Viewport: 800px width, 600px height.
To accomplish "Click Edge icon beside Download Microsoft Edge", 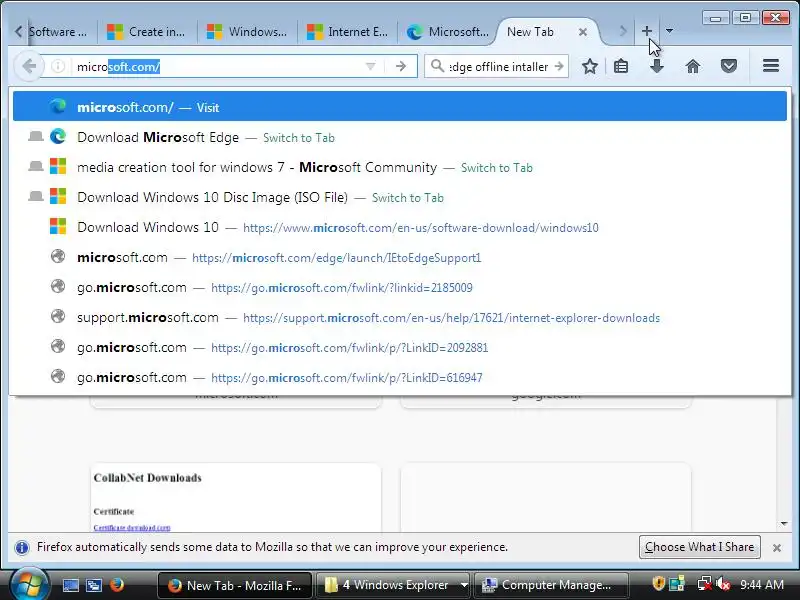I will click(58, 136).
